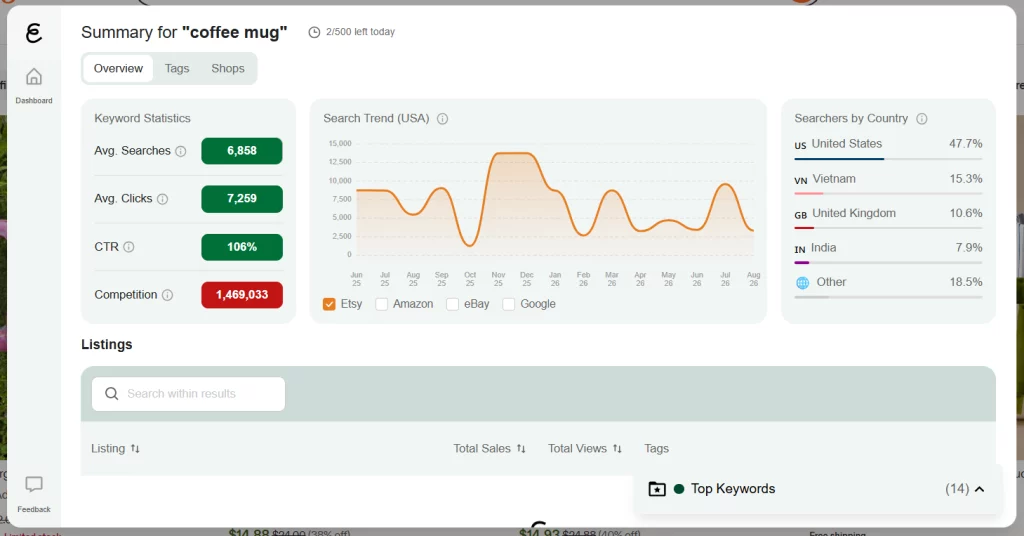Click the United States percentage bar
Image resolution: width=1024 pixels, height=536 pixels.
coord(888,159)
